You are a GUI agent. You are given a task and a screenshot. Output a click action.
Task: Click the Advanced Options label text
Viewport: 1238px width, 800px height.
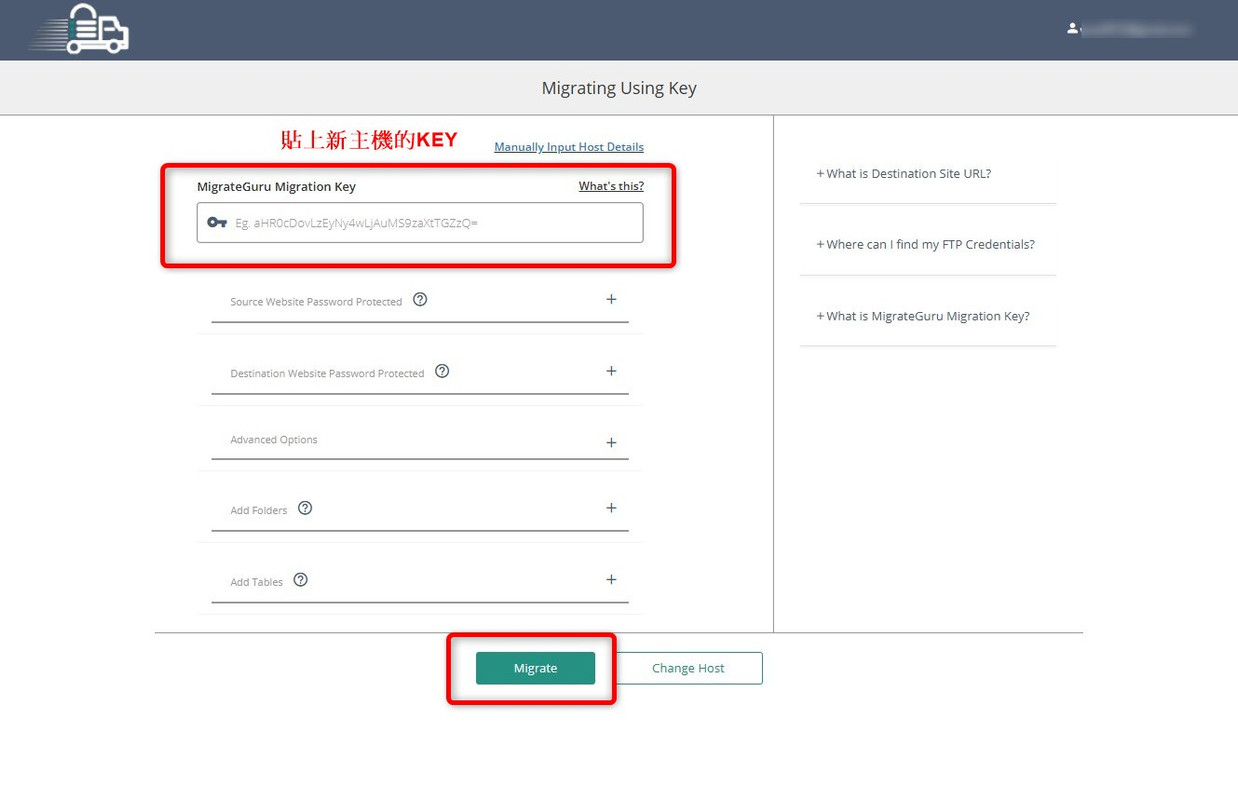274,440
